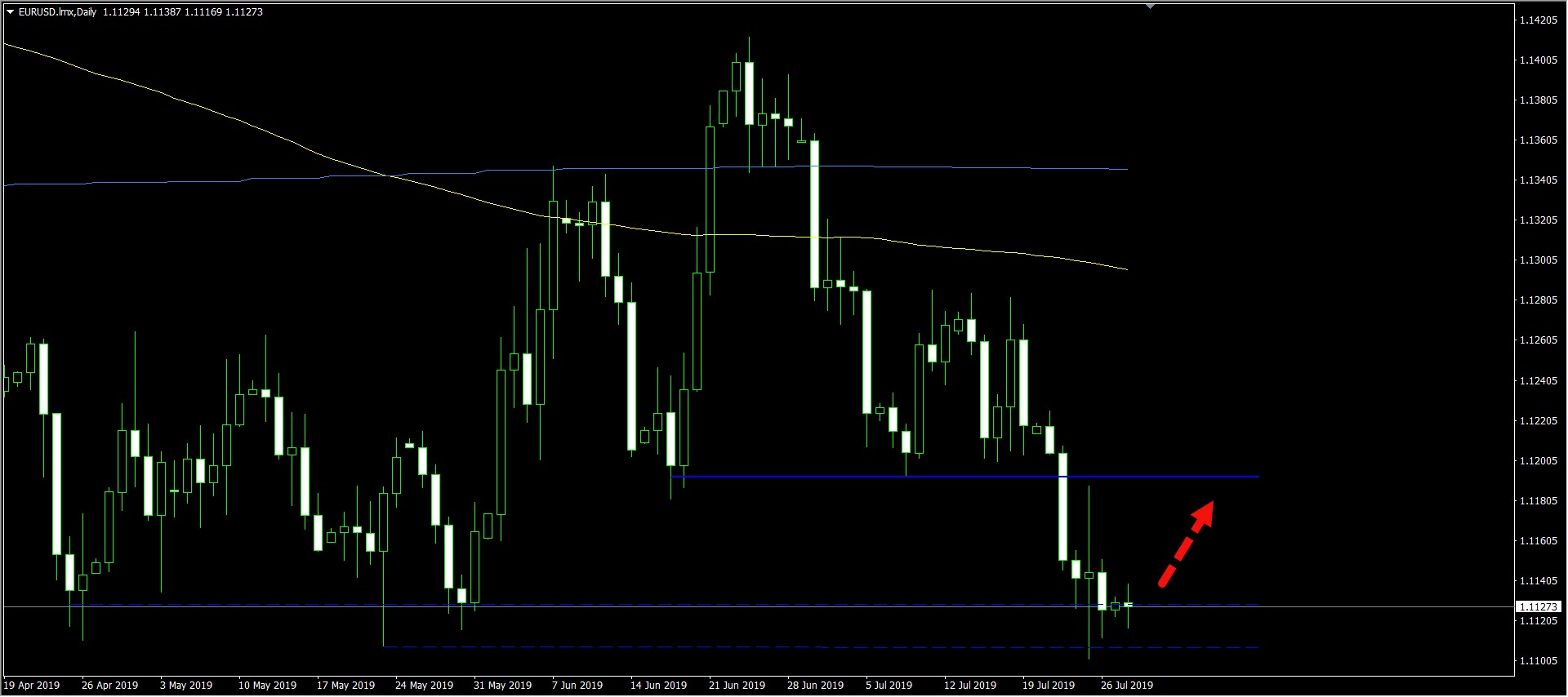The width and height of the screenshot is (1568, 697).
Task: Click the 1.13605 price axis label
Action: (x=1538, y=140)
